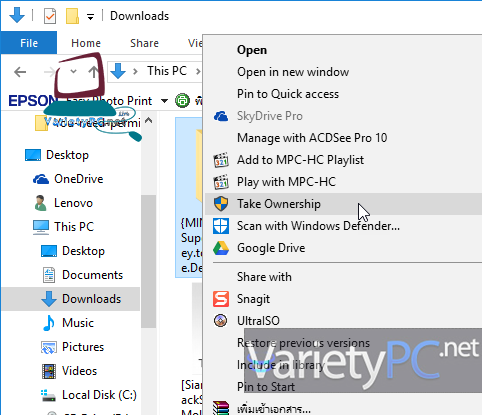Choose Open in new window

pos(293,72)
